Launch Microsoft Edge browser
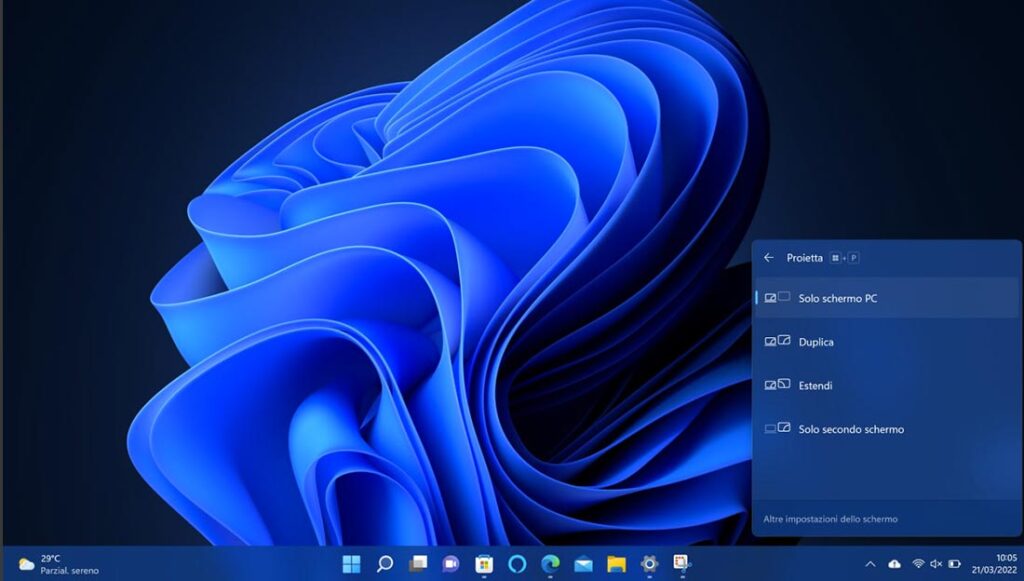 point(551,563)
